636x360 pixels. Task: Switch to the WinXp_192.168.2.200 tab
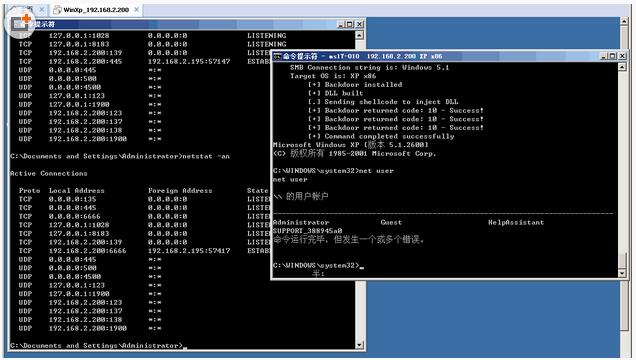pyautogui.click(x=96, y=10)
